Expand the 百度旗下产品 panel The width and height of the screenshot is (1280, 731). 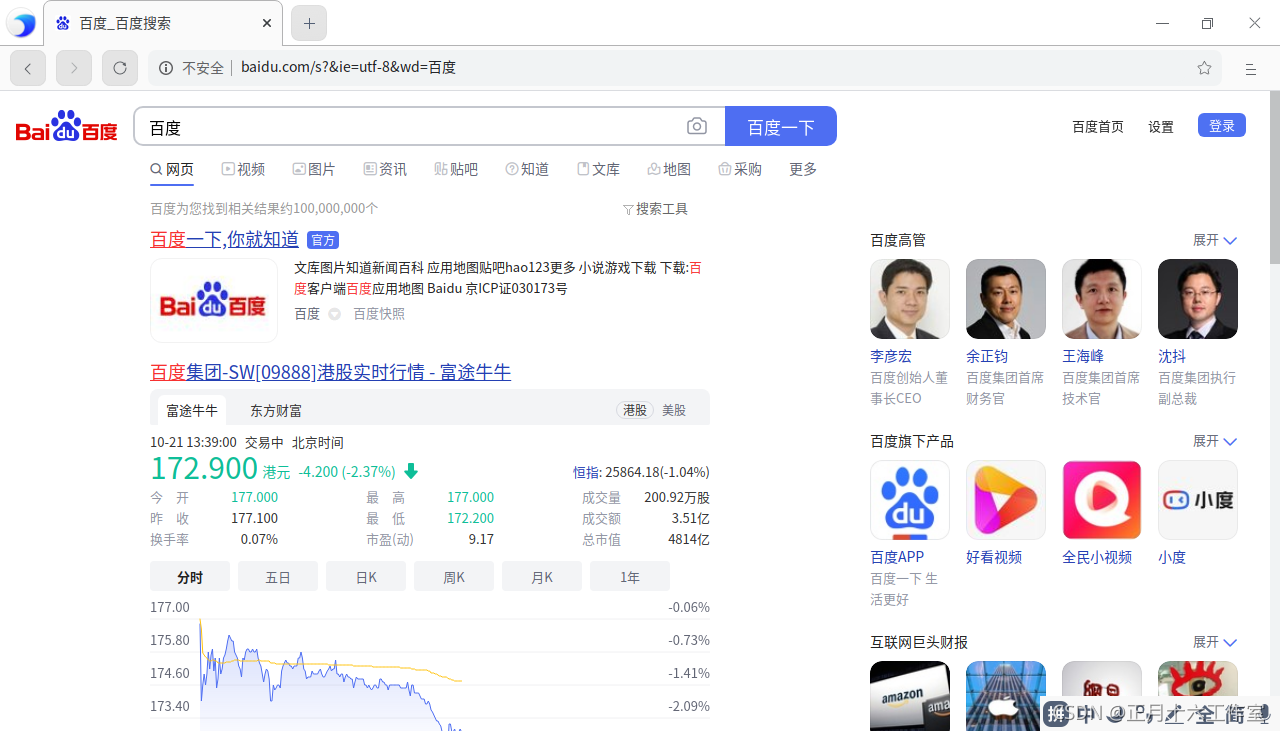coord(1215,441)
